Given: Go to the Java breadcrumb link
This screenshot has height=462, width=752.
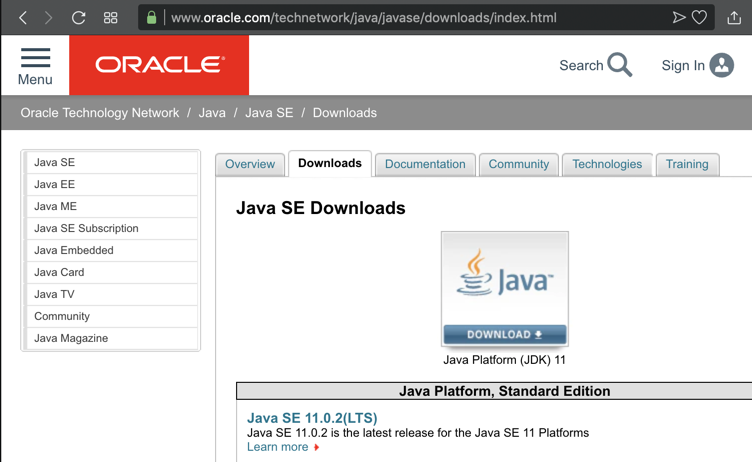Looking at the screenshot, I should tap(212, 113).
